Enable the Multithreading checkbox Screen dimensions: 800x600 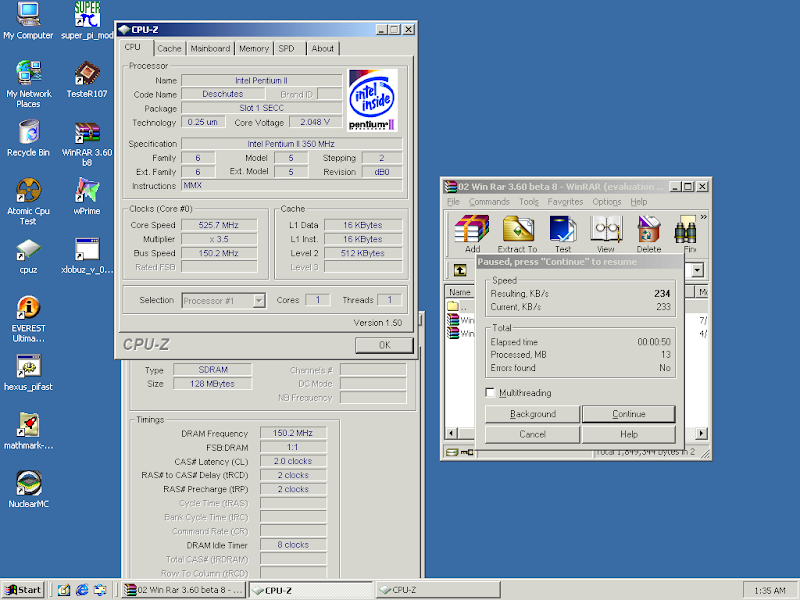tap(490, 392)
